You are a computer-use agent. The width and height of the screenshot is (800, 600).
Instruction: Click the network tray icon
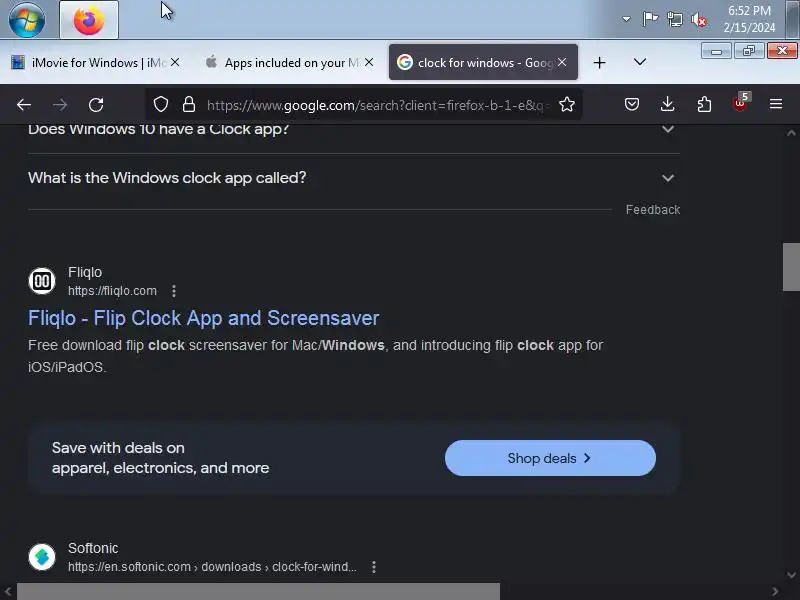click(x=674, y=19)
